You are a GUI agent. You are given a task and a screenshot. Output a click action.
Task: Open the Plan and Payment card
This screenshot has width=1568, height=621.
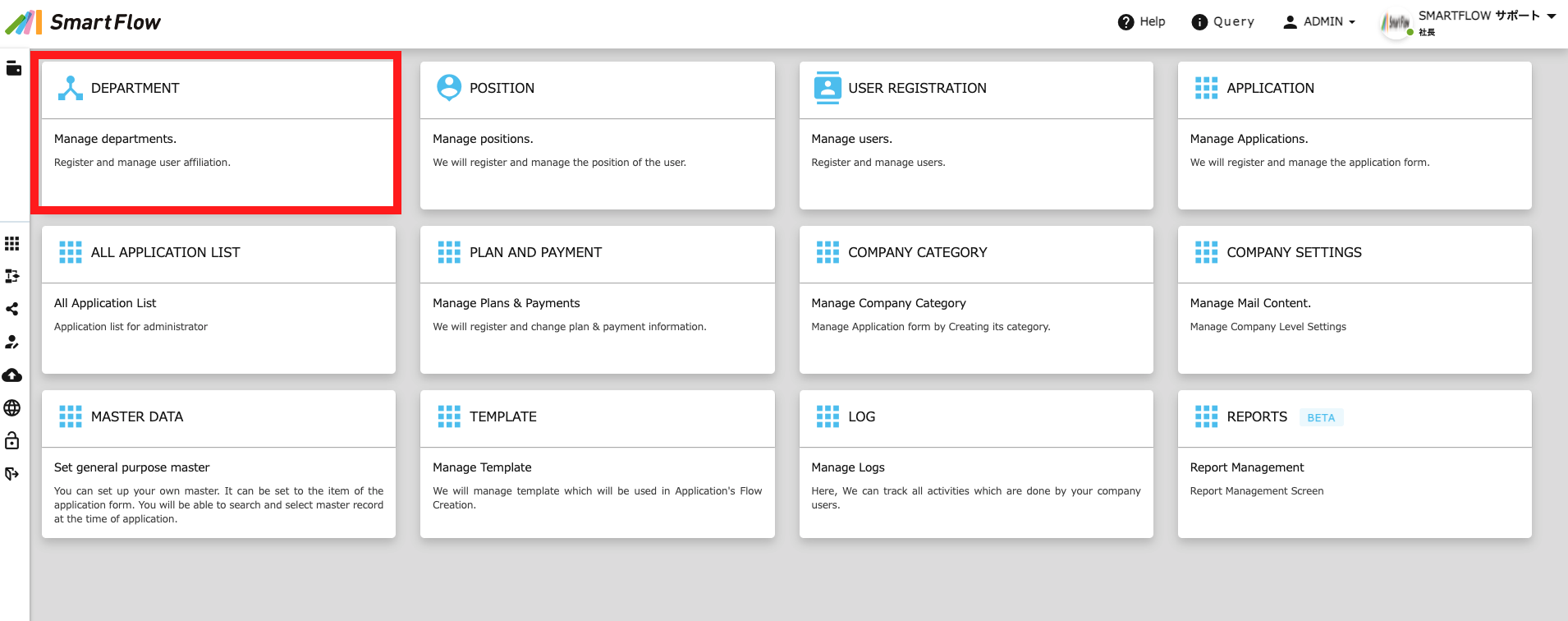[598, 300]
